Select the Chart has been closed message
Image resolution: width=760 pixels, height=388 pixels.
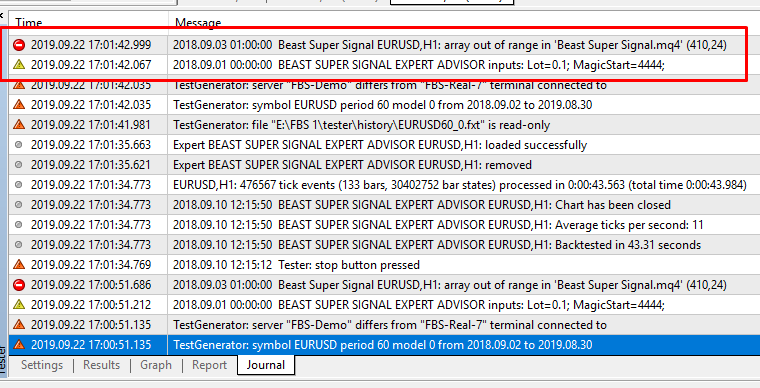click(x=422, y=205)
